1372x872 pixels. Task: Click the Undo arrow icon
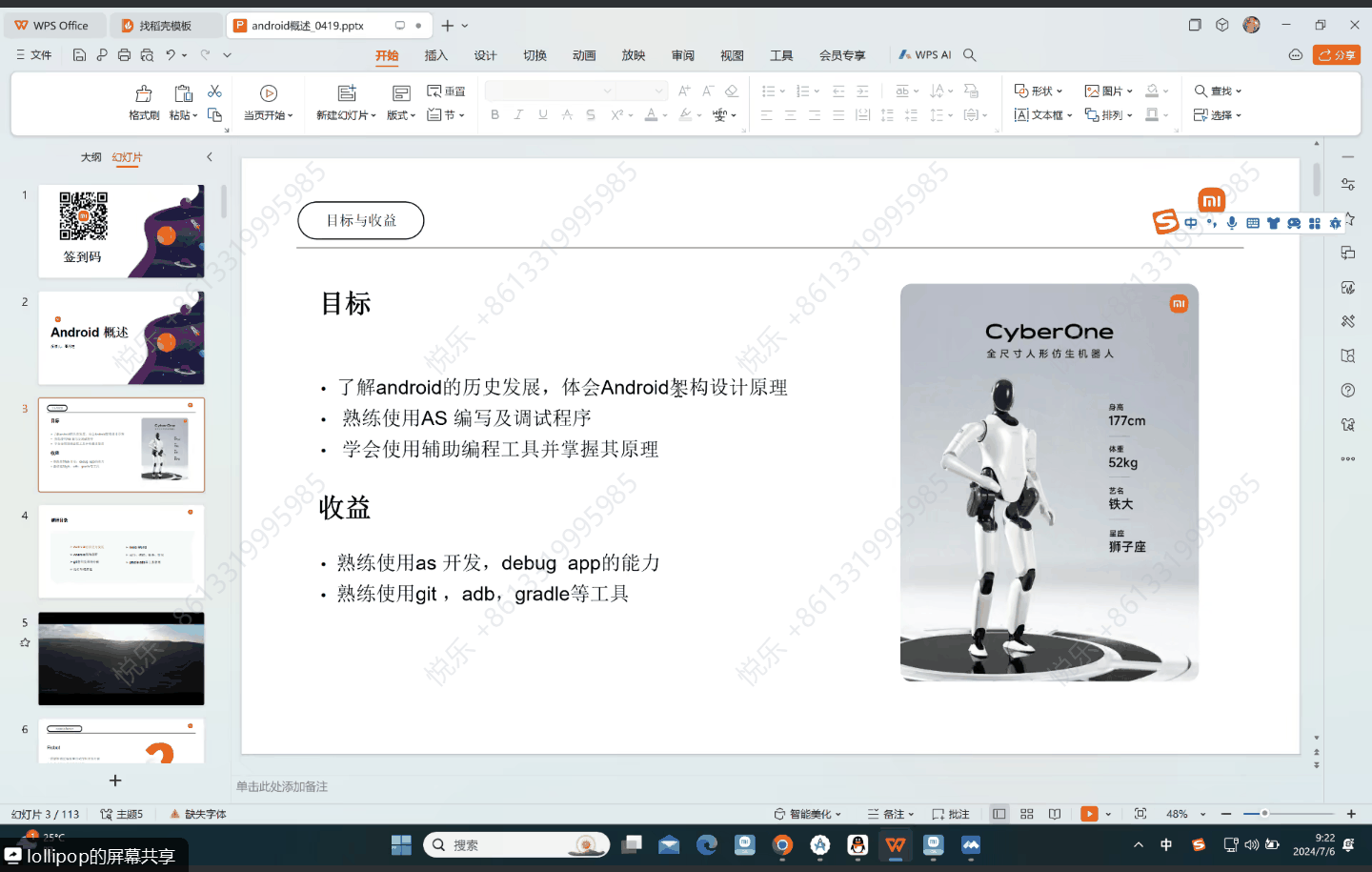tap(171, 55)
